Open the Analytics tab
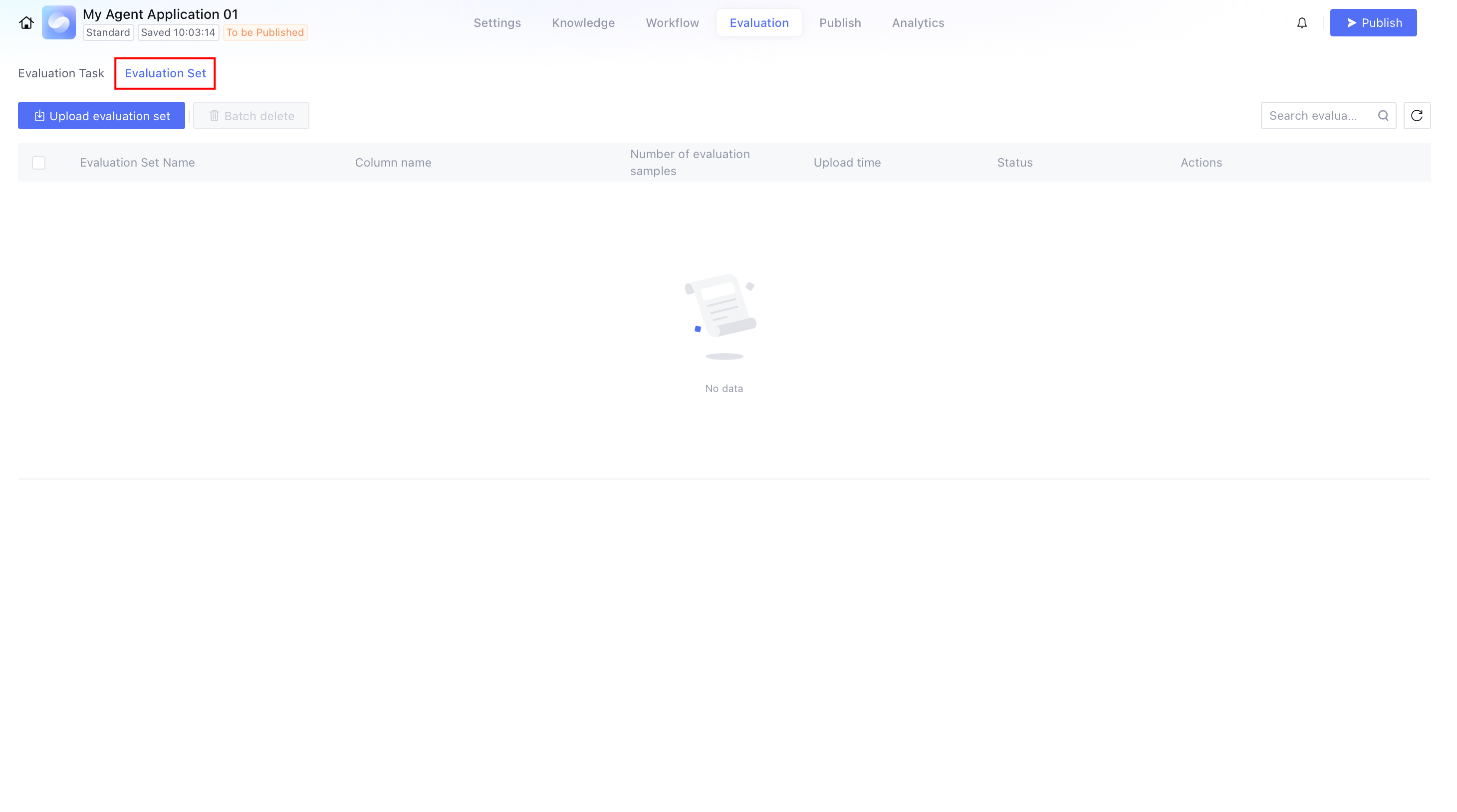 click(x=918, y=22)
